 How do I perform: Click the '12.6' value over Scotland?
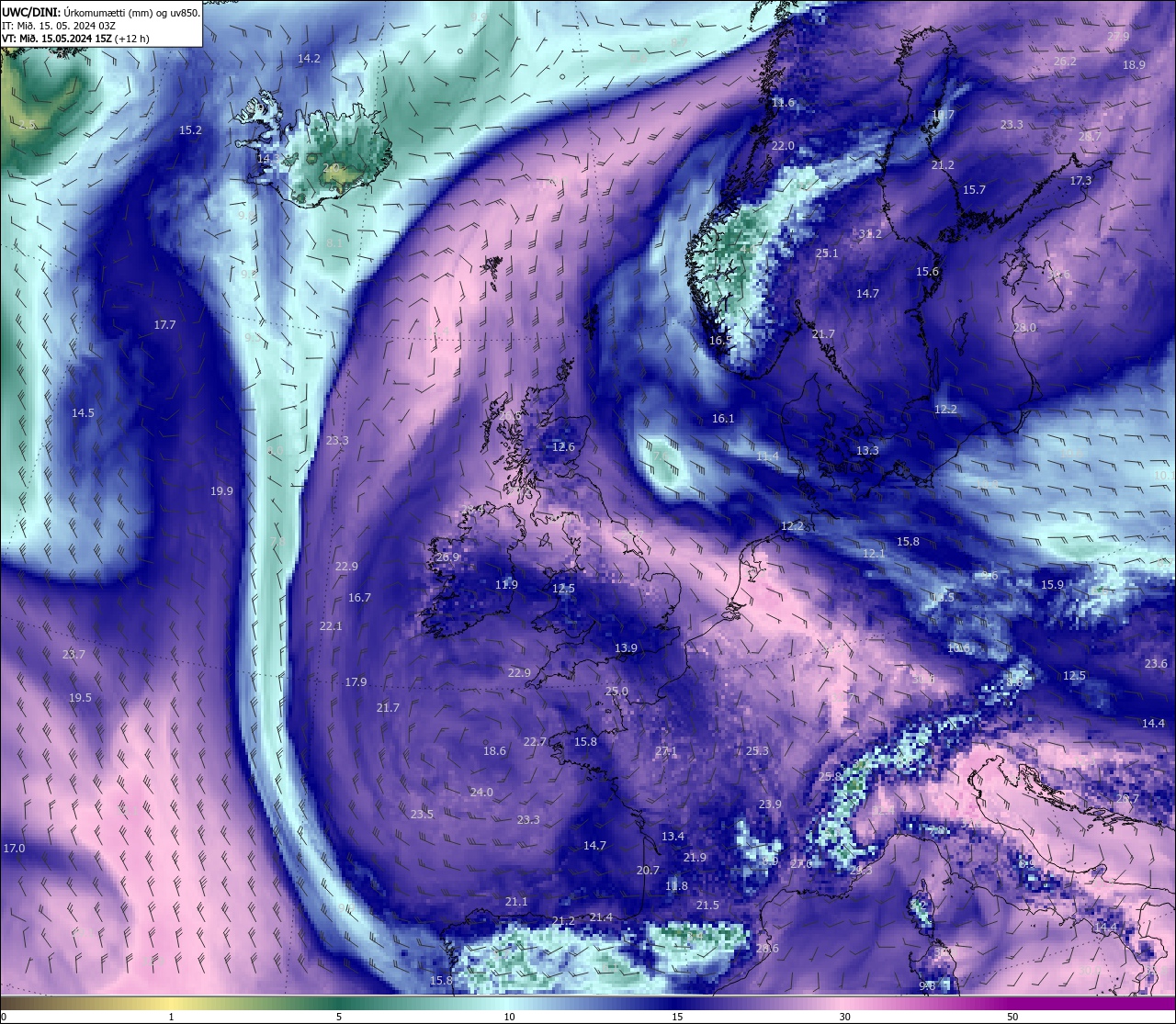point(563,447)
